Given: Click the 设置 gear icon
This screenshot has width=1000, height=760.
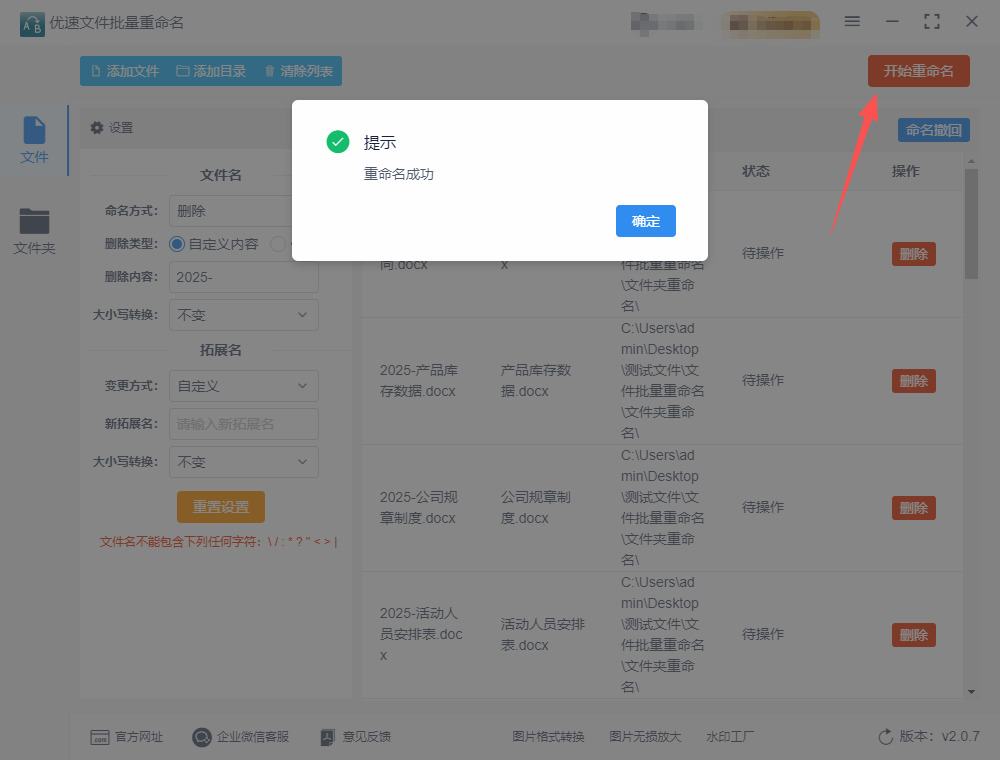Looking at the screenshot, I should (x=97, y=128).
